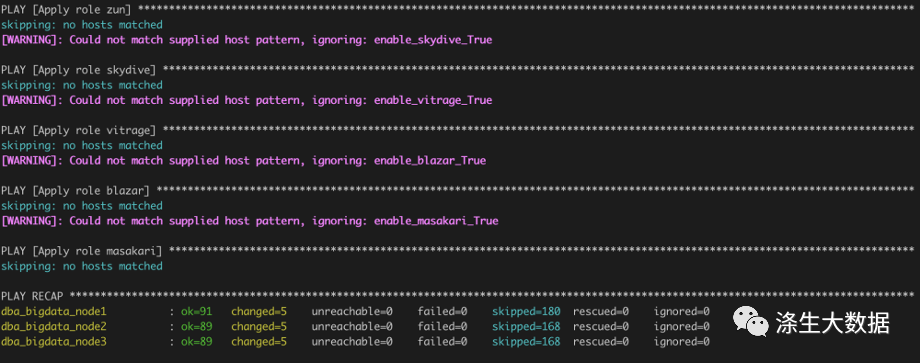The height and width of the screenshot is (364, 920).
Task: Click skipped=180 value in recap
Action: (526, 311)
